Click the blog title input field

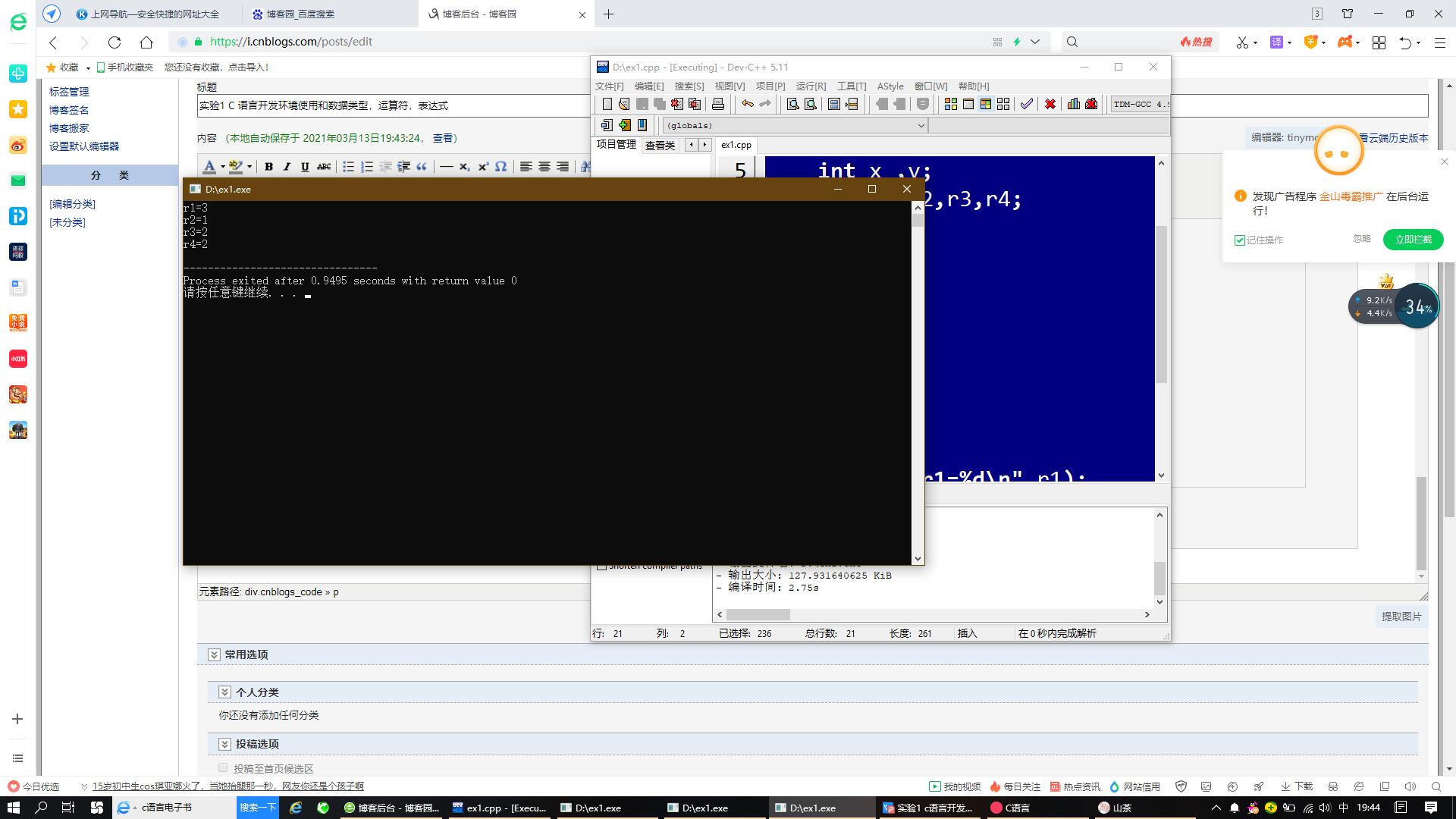click(x=812, y=105)
